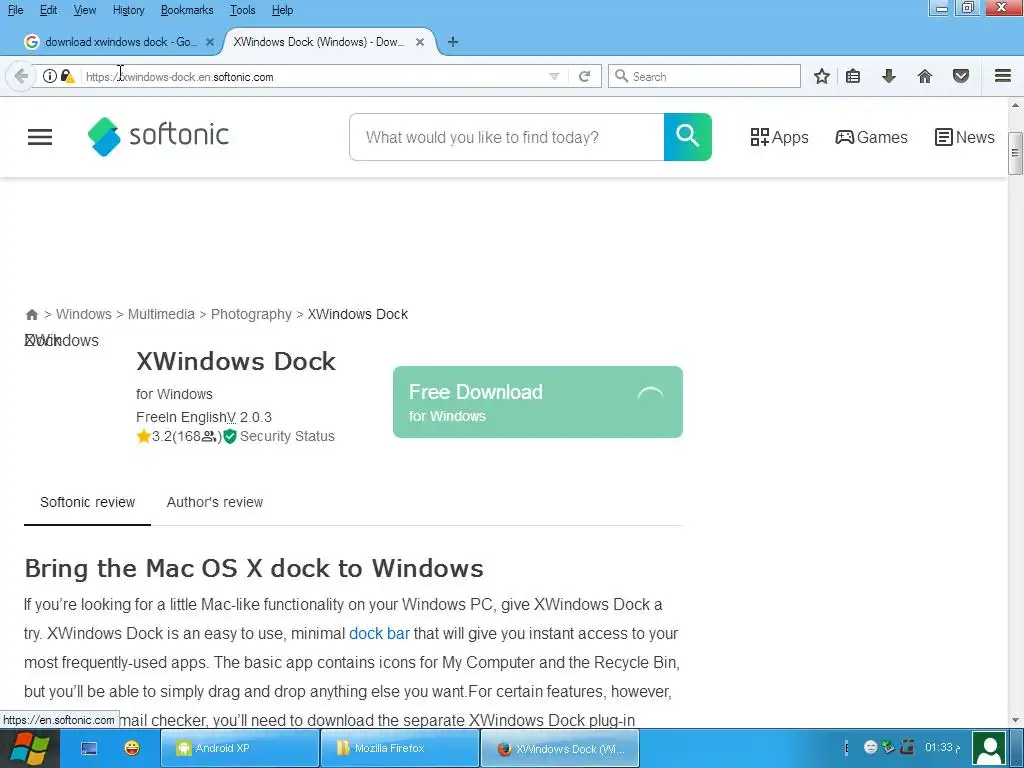
Task: Click the user avatar icon in system tray
Action: pos(989,748)
